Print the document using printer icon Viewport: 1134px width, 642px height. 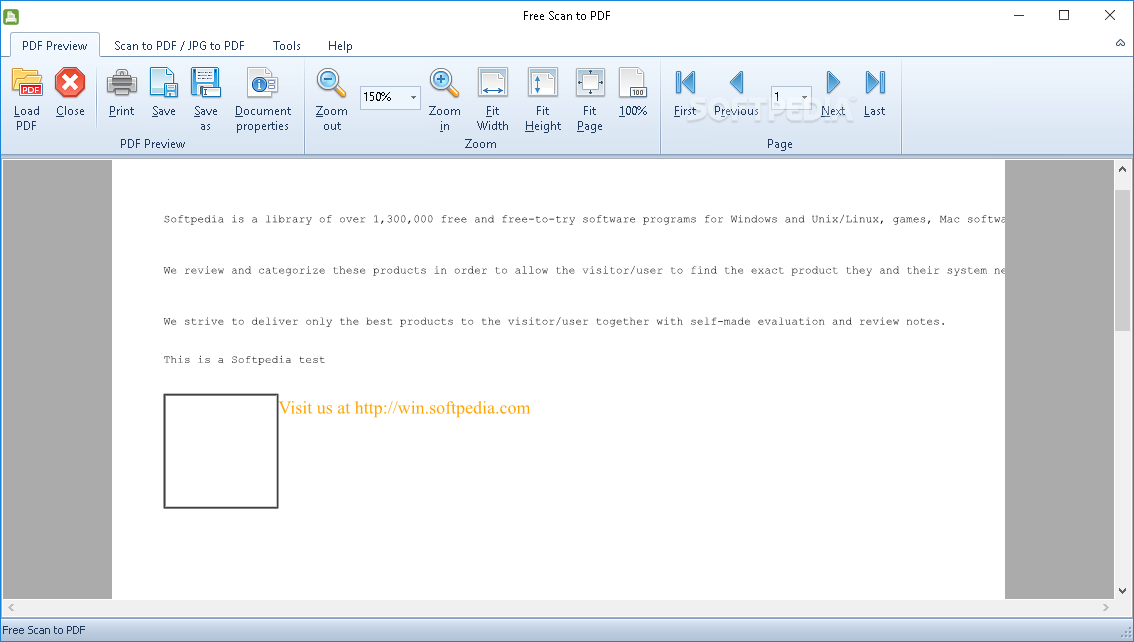click(x=122, y=82)
